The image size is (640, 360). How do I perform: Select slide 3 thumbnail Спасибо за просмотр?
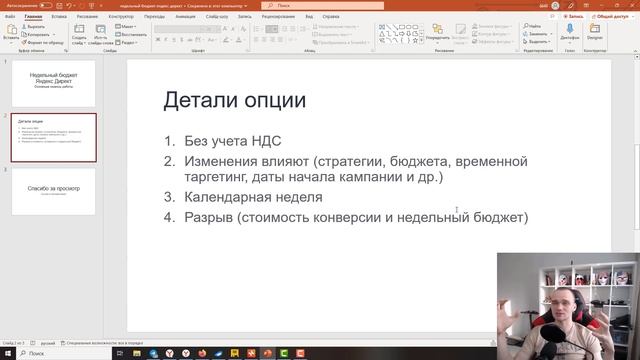coord(53,191)
